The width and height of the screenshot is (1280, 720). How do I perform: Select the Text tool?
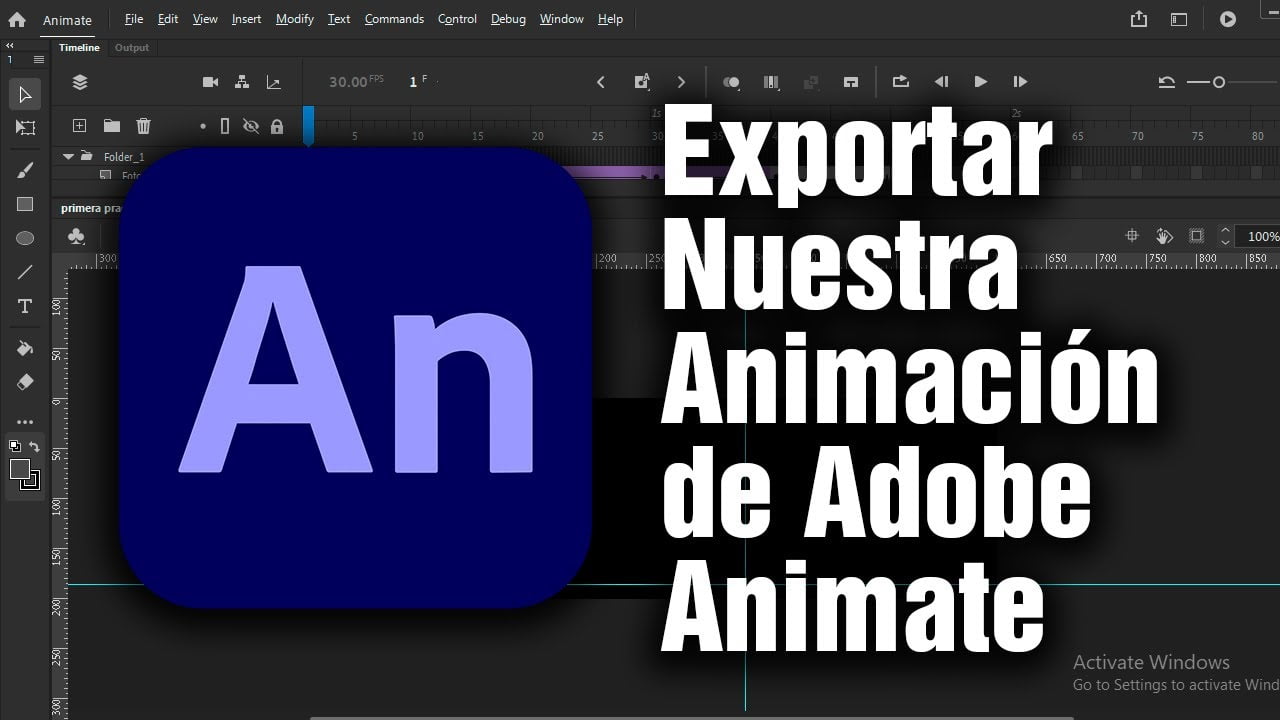pos(25,306)
